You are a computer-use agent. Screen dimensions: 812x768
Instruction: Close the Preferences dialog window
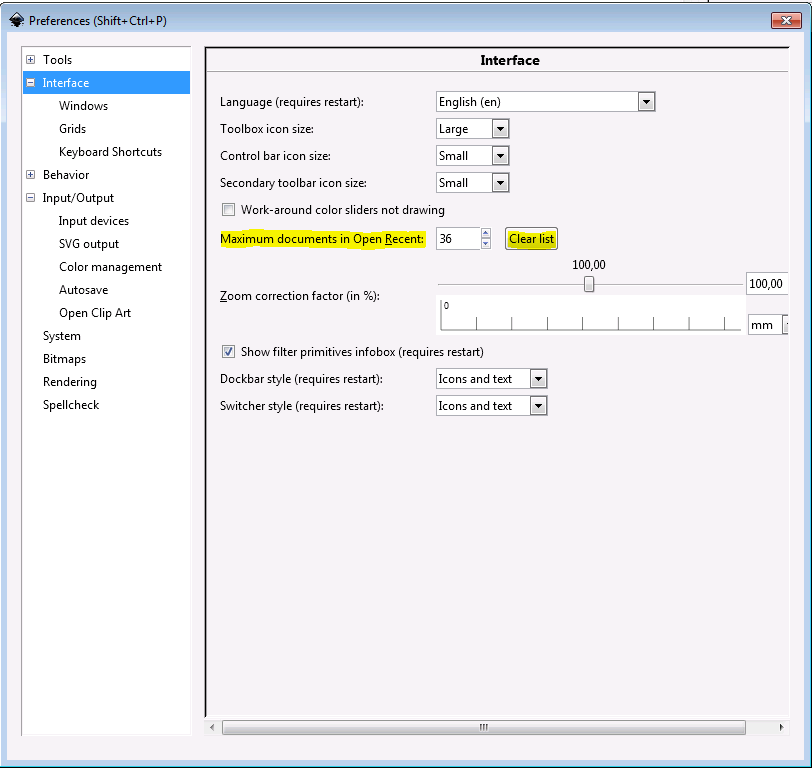pyautogui.click(x=782, y=20)
